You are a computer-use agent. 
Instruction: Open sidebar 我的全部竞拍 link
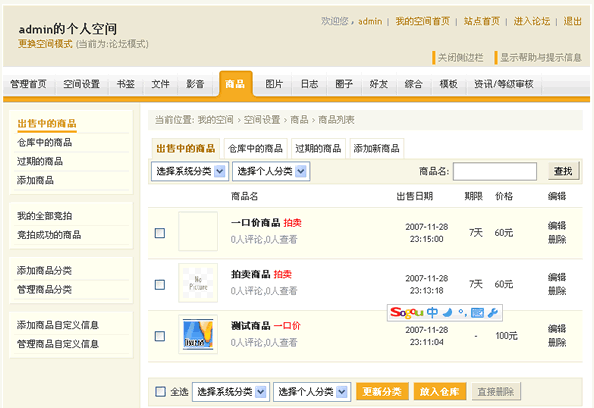(x=44, y=216)
